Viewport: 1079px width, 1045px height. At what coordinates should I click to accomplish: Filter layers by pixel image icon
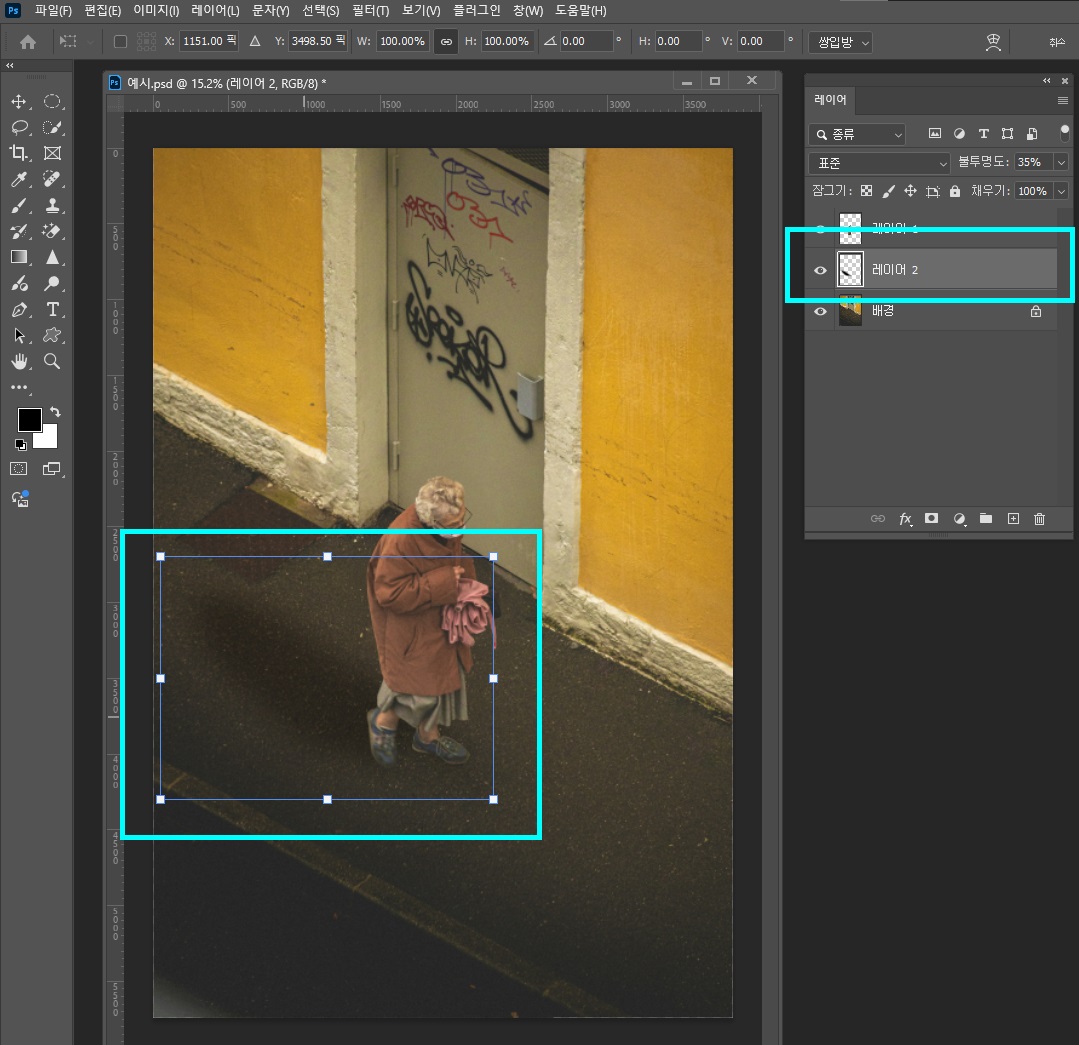(934, 133)
